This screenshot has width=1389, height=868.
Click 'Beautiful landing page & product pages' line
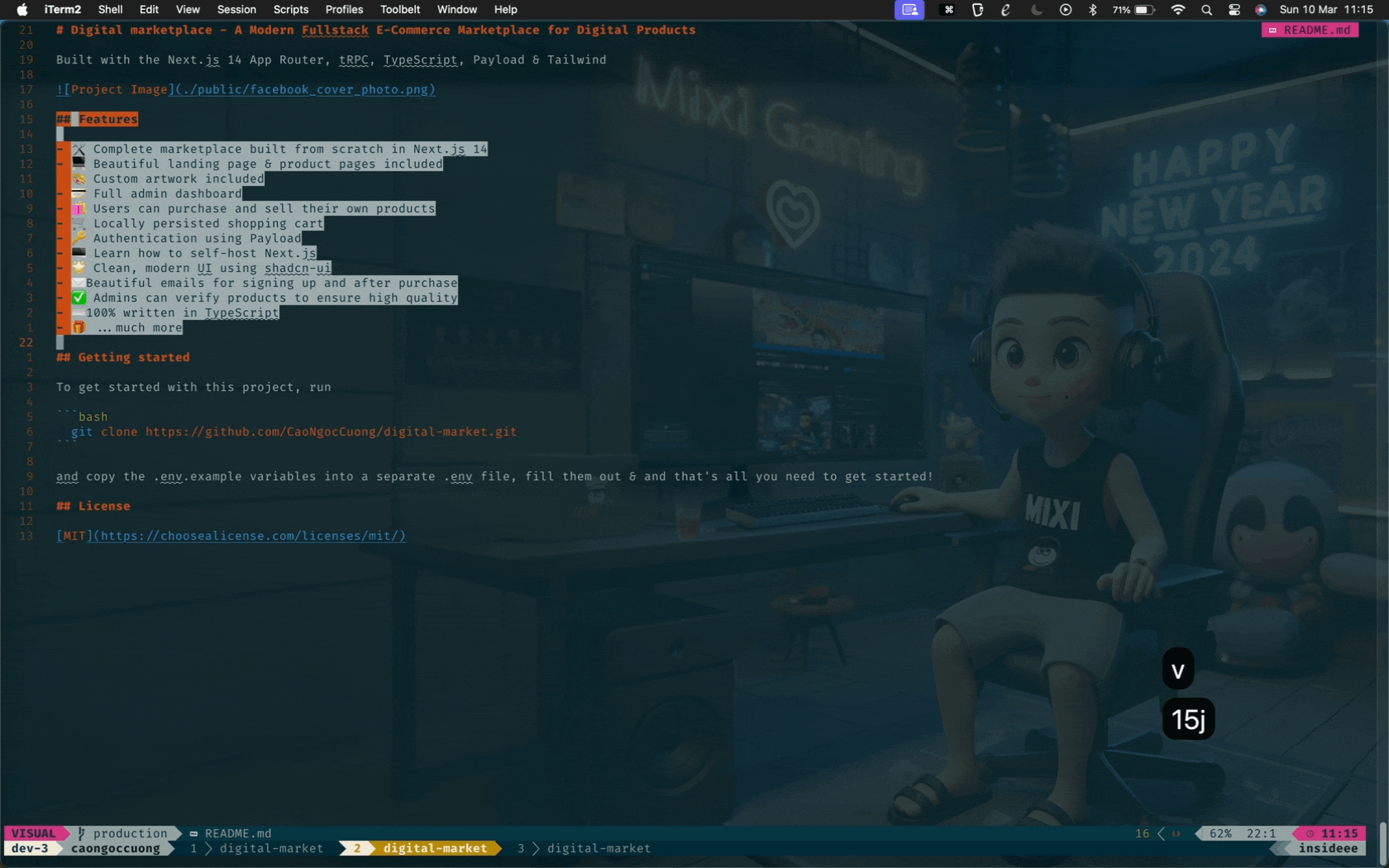click(250, 164)
